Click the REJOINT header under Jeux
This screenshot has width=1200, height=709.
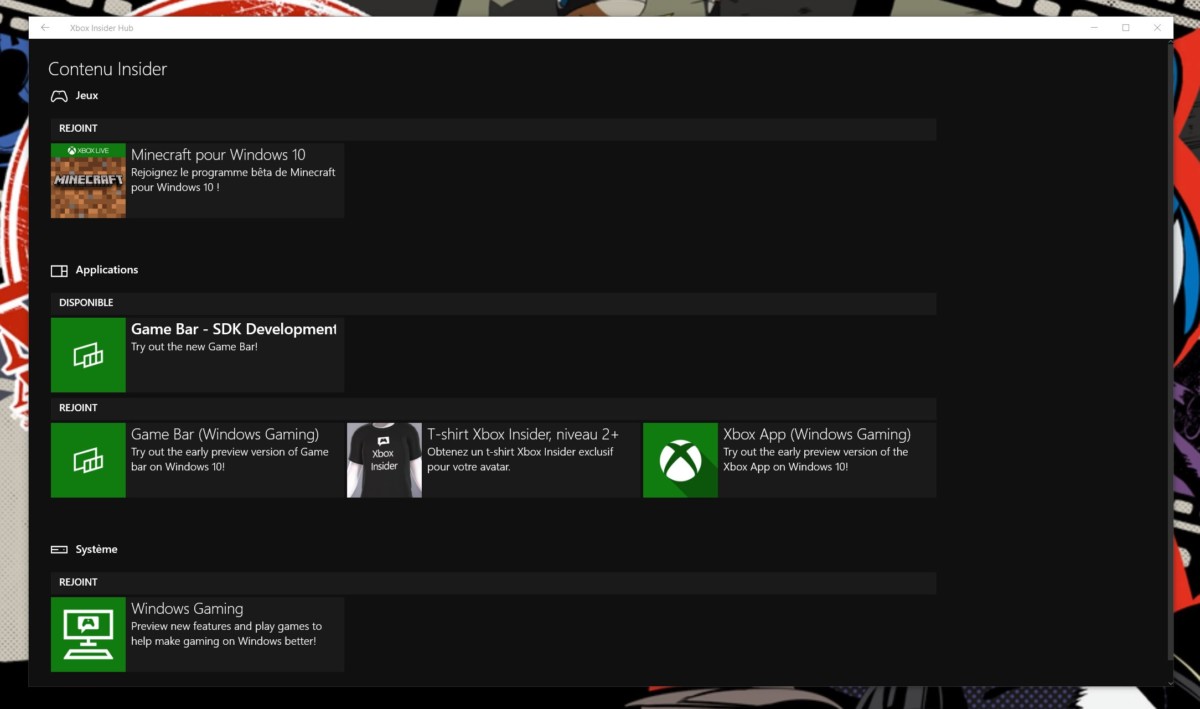pos(493,129)
